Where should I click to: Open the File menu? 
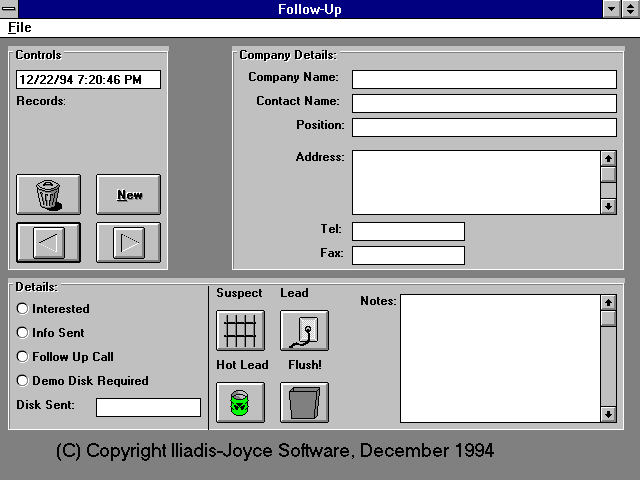[x=19, y=28]
